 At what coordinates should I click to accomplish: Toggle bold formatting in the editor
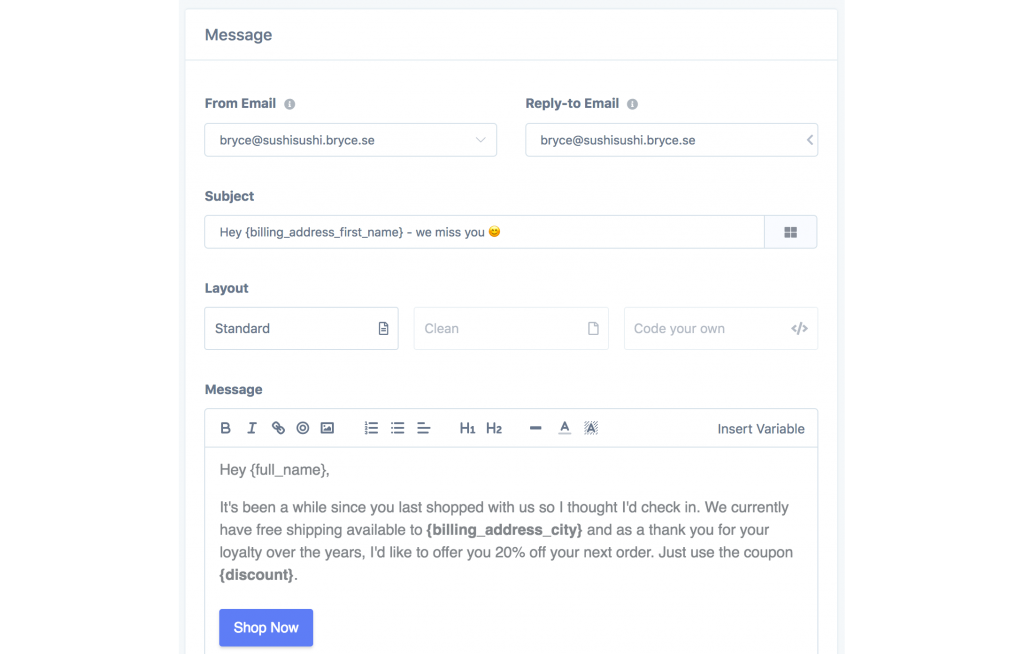225,427
